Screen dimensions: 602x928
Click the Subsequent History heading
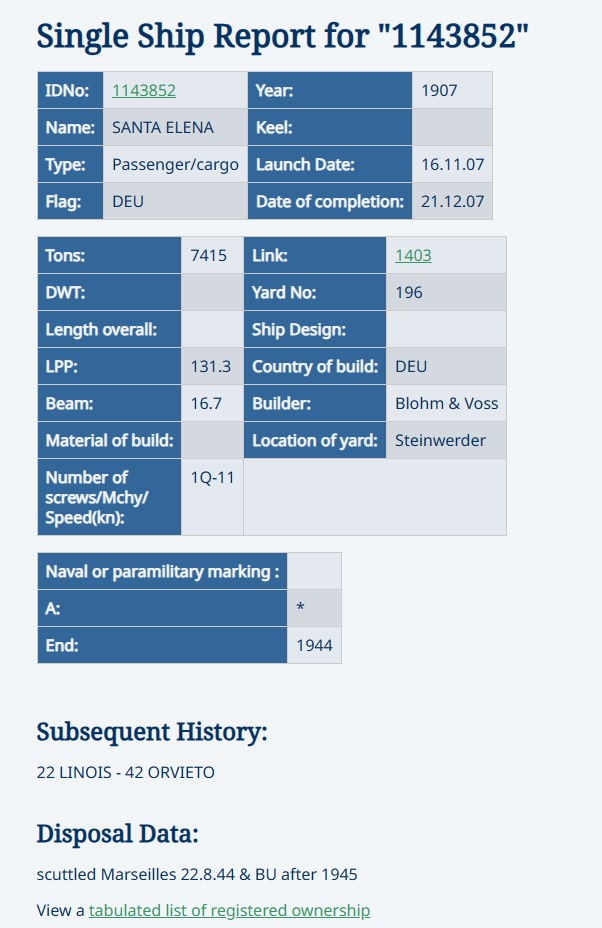(x=152, y=732)
